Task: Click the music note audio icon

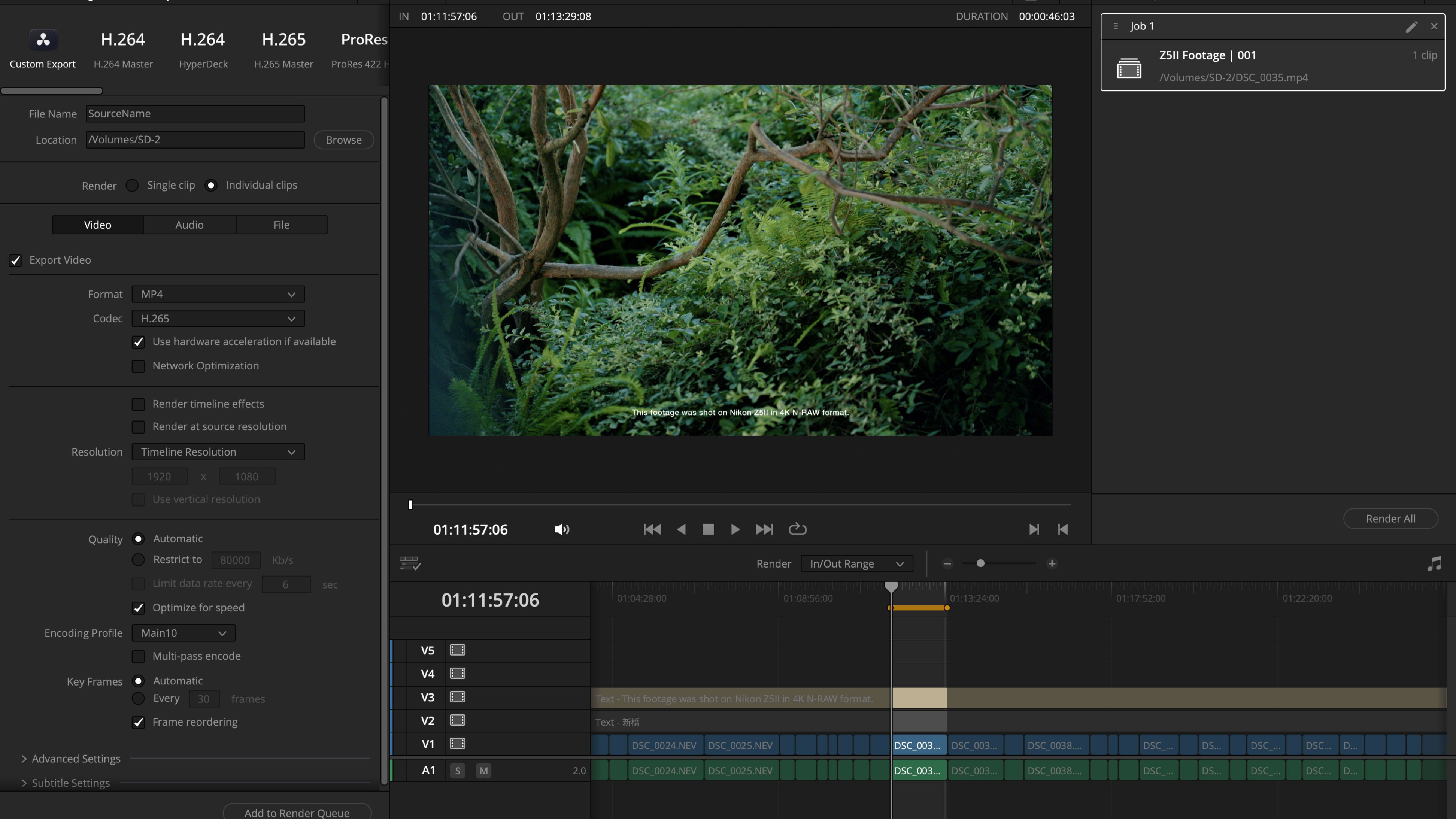Action: (x=1434, y=563)
